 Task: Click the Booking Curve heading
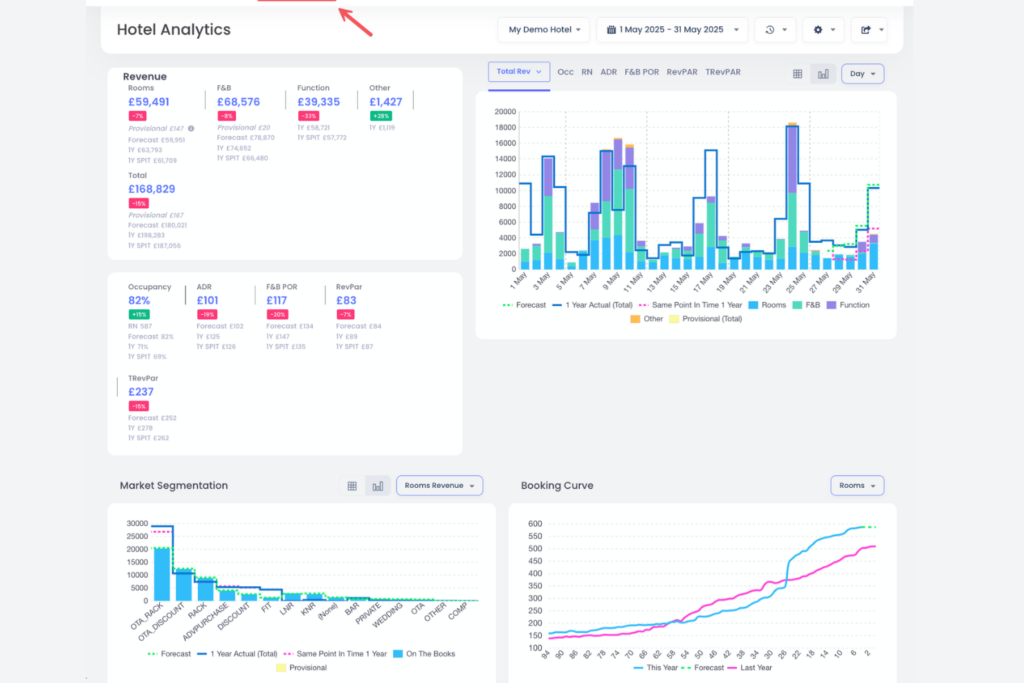[x=557, y=486]
